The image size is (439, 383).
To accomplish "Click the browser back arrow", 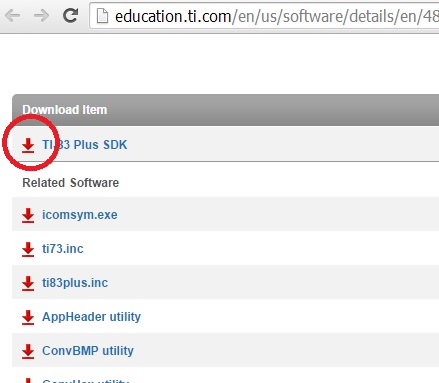I will click(13, 15).
